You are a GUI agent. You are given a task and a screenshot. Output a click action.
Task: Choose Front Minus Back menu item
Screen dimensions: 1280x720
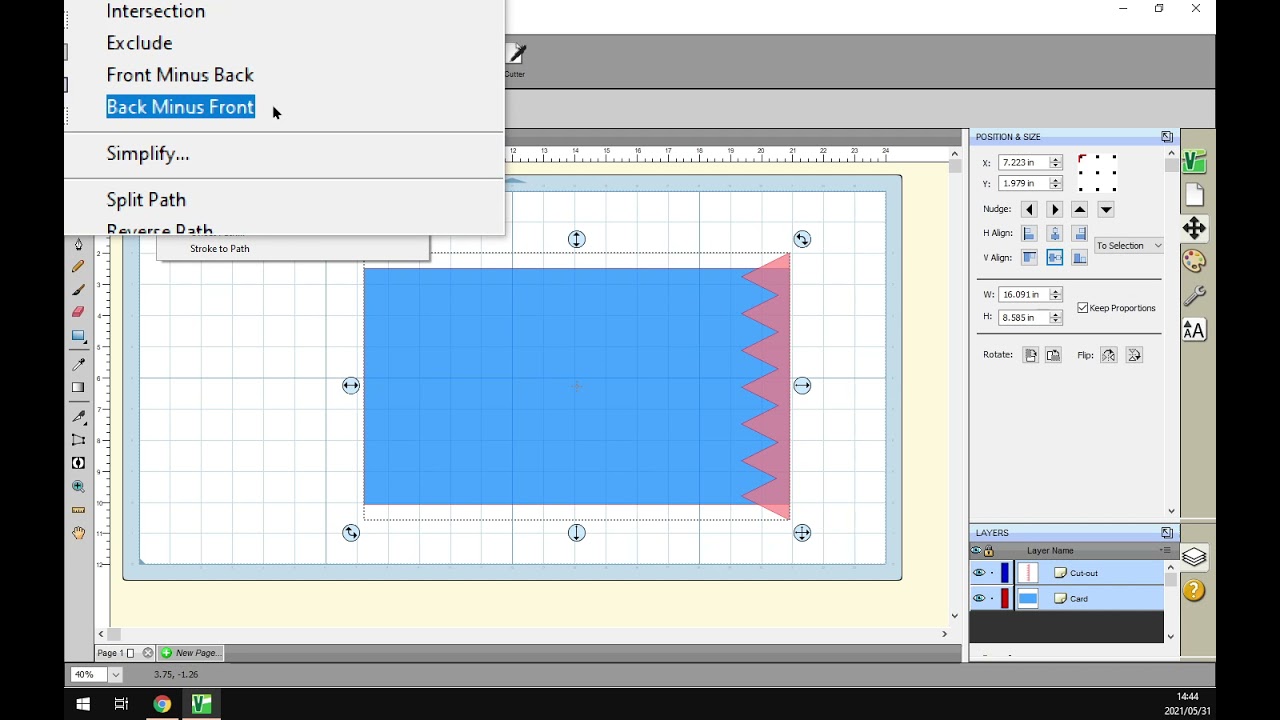click(180, 75)
